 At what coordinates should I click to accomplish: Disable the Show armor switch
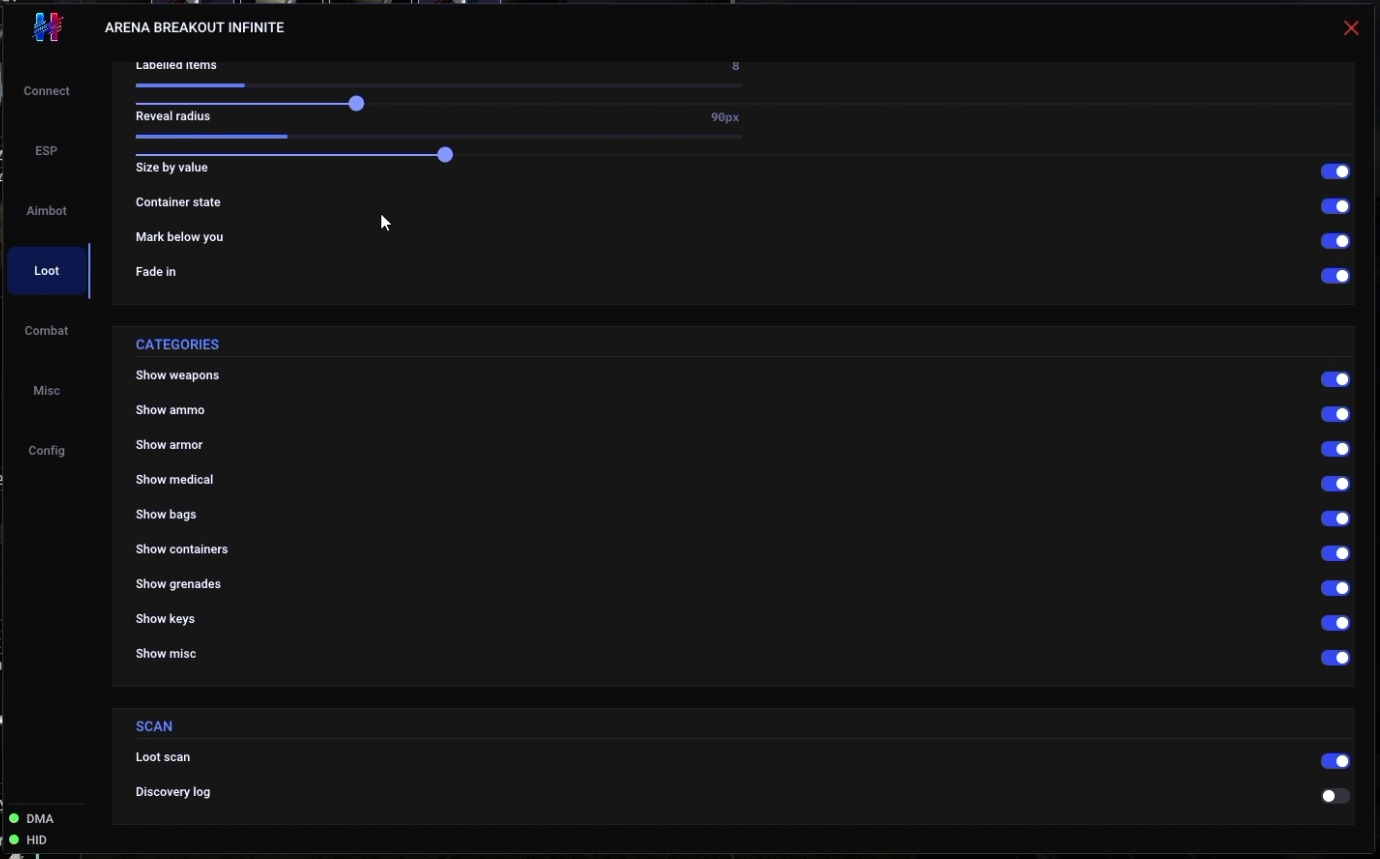[x=1335, y=449]
